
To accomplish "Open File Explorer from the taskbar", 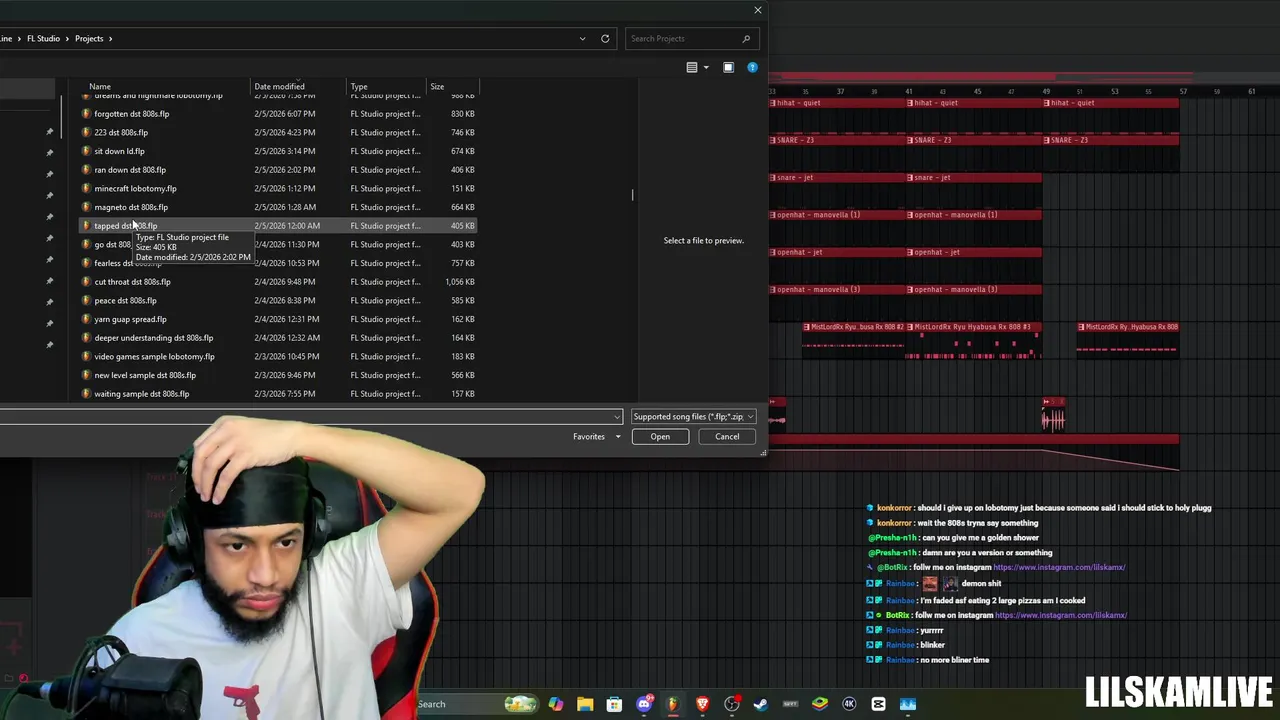I will pos(585,704).
